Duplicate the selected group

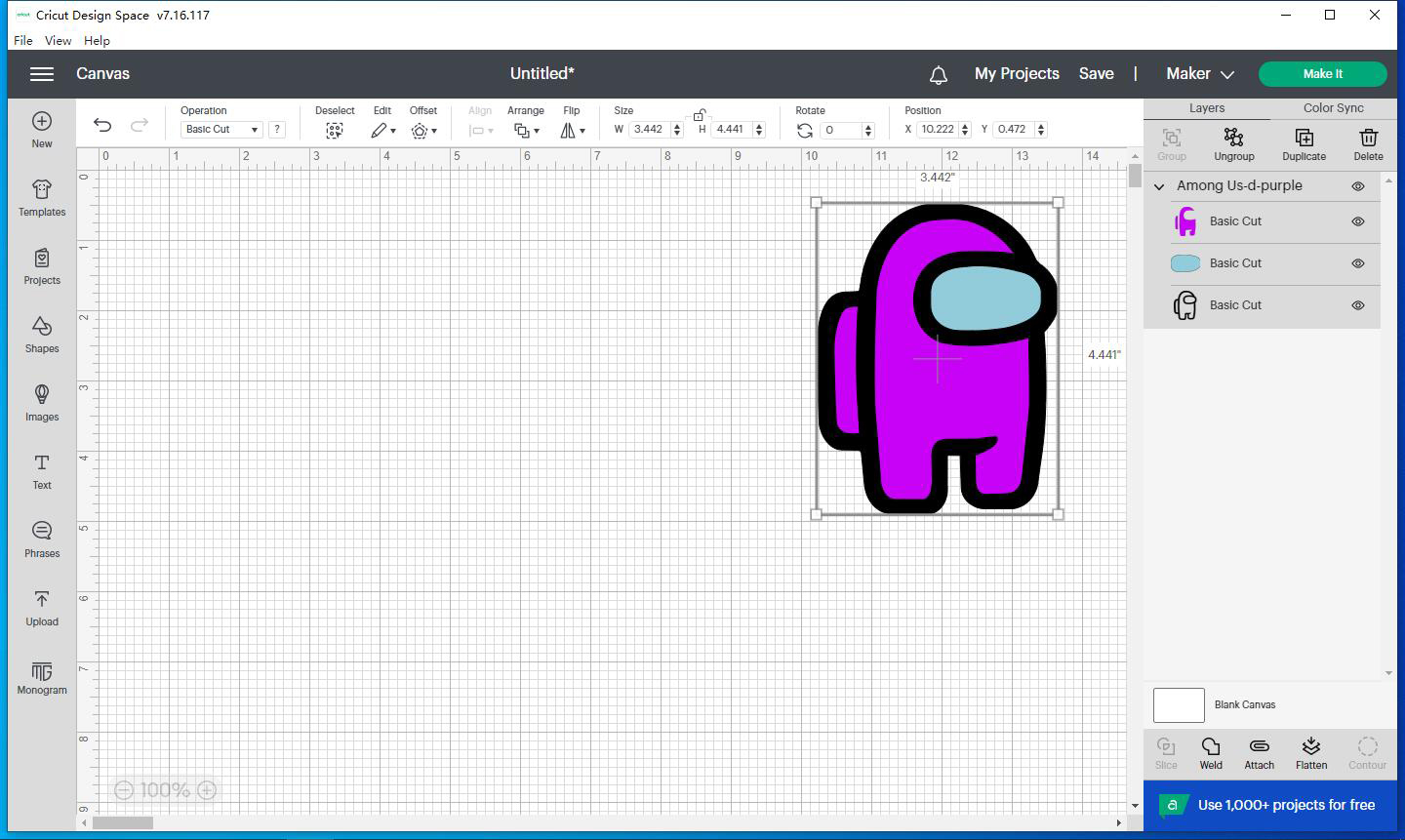click(x=1304, y=144)
